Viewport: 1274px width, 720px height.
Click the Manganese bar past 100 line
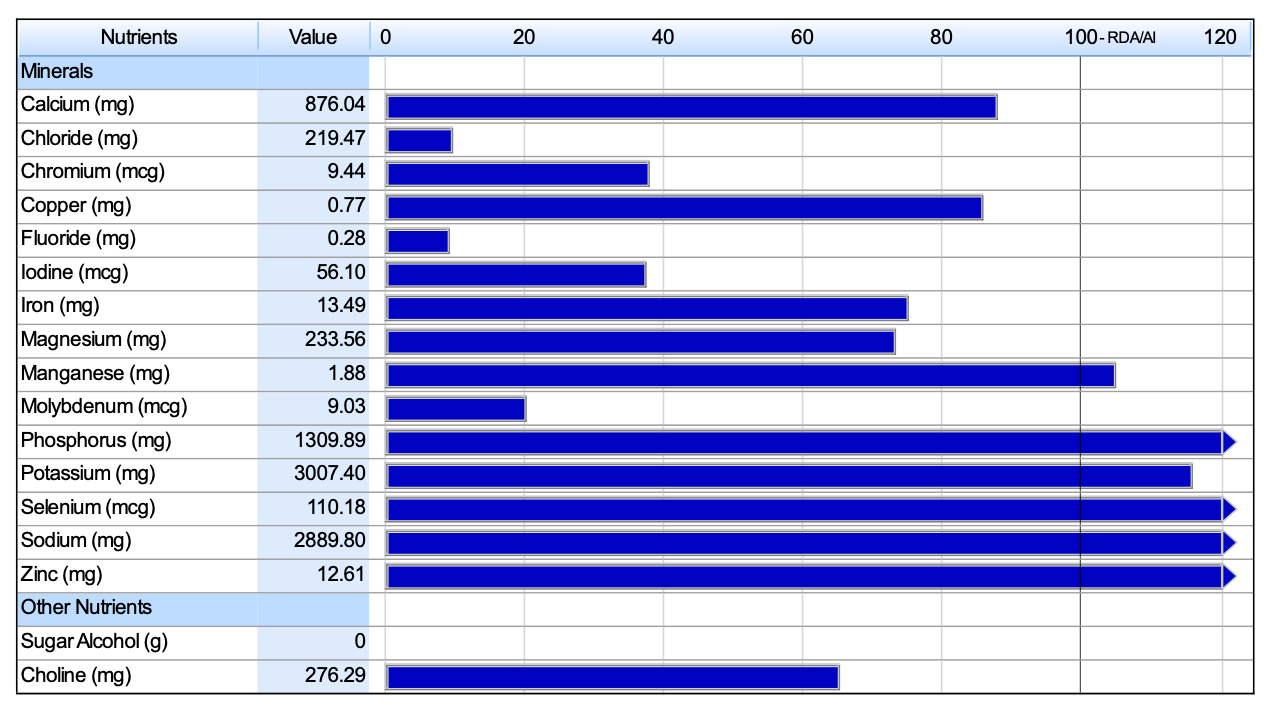pos(1097,374)
